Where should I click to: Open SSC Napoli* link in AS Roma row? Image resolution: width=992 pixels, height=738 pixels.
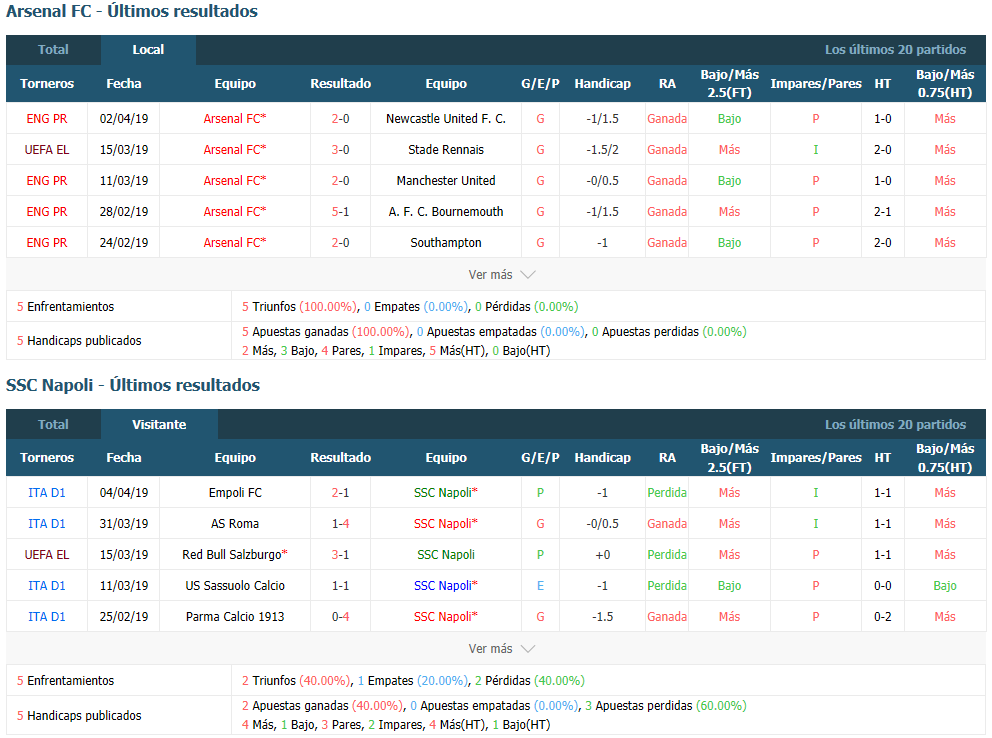(x=446, y=524)
